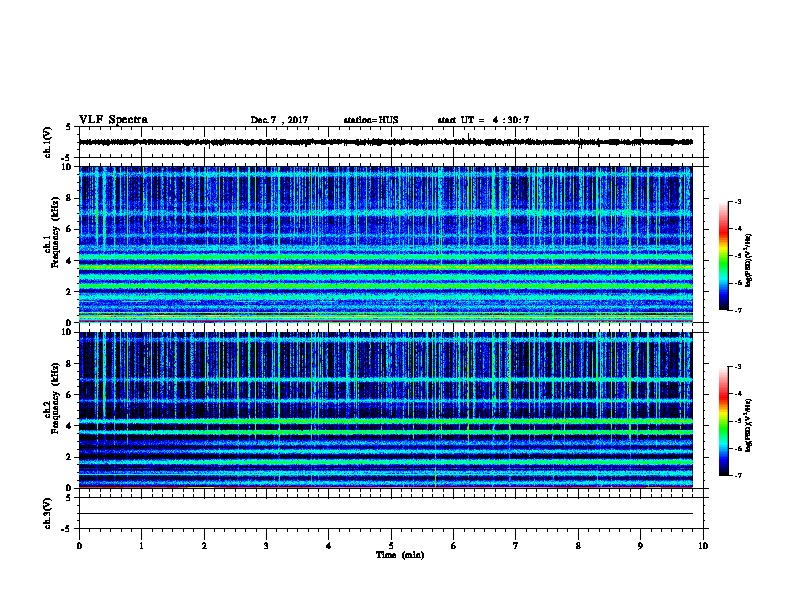Click the ch.1 color bar "-3" label
The width and height of the screenshot is (792, 612).
737,201
